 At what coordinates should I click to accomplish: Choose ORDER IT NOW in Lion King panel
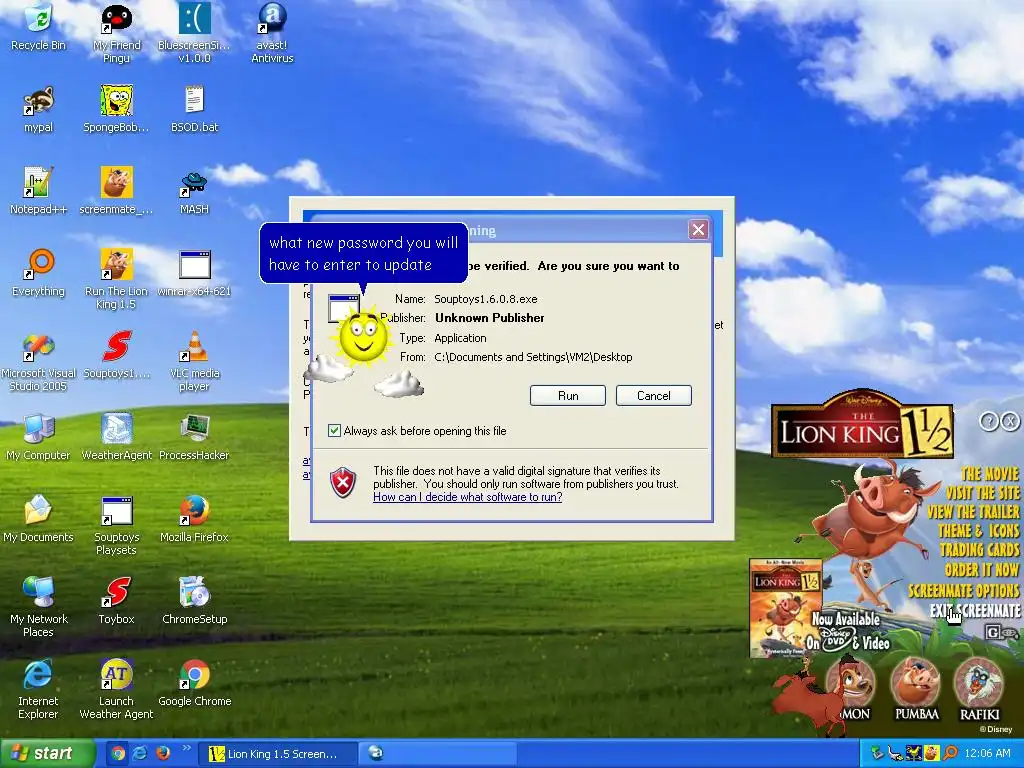982,569
